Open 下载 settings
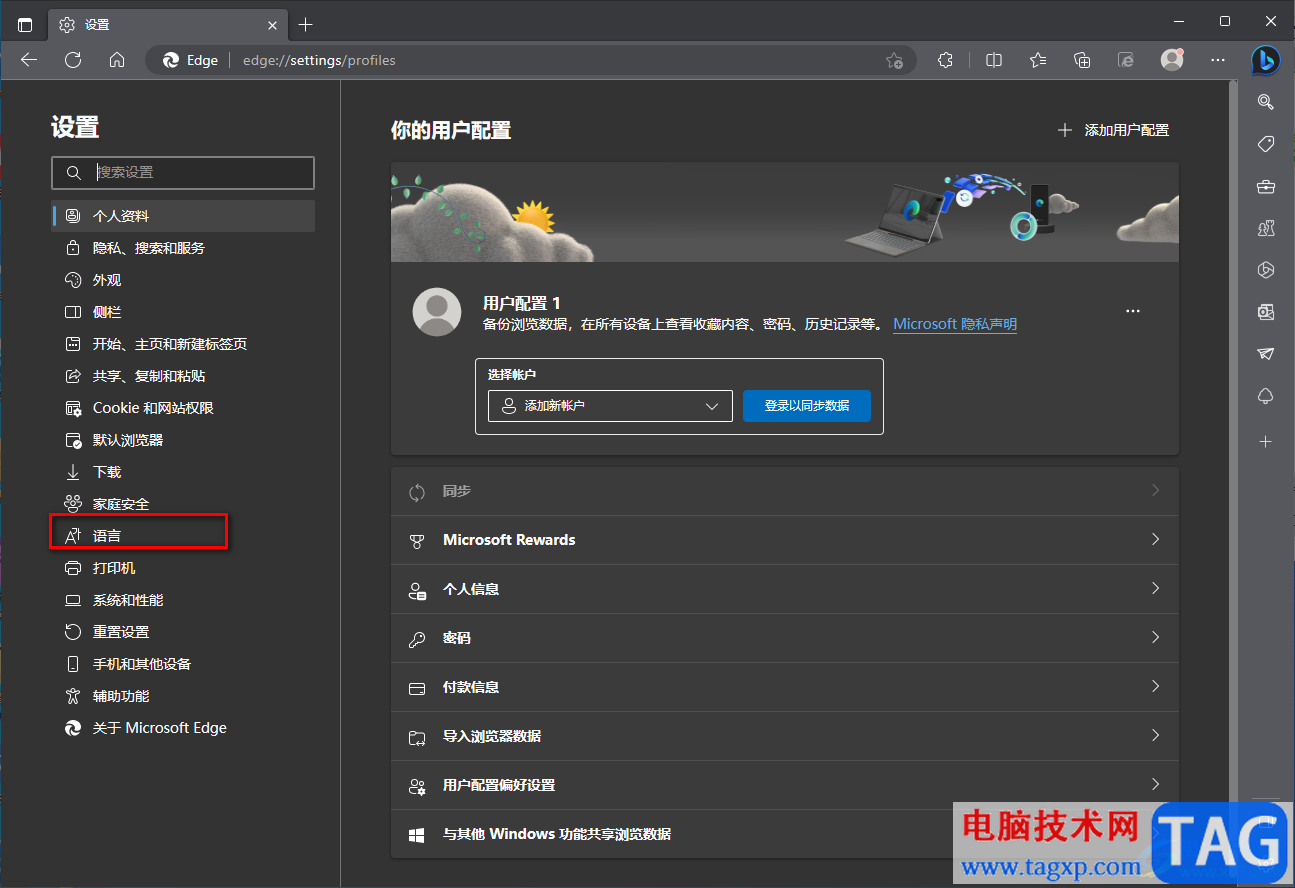The image size is (1295, 888). click(x=183, y=472)
